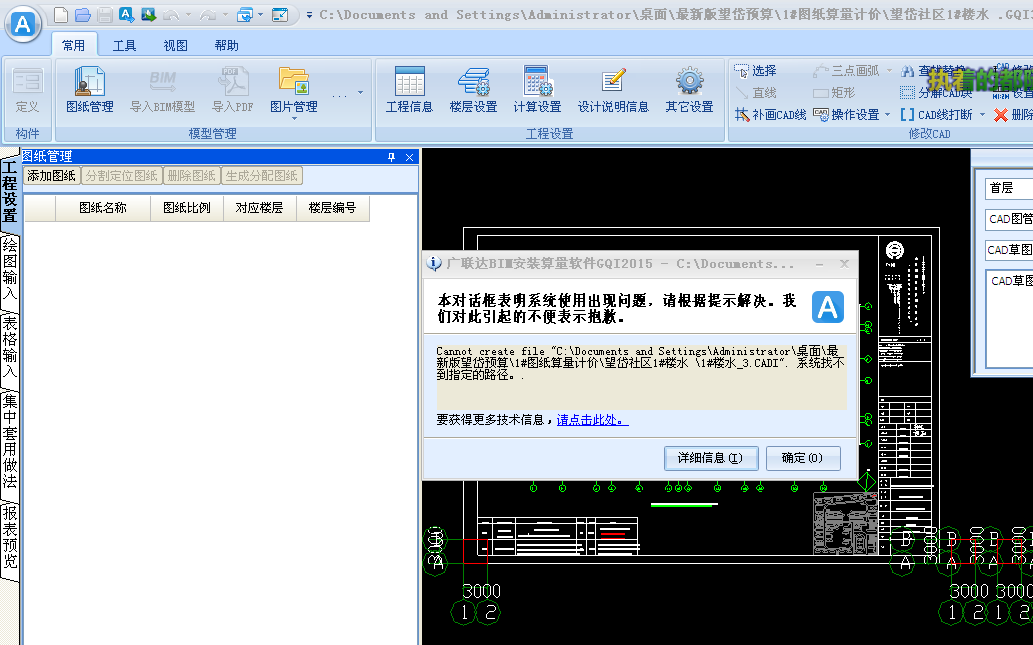Expand the undo history dropdown arrow
The image size is (1033, 645).
coord(188,14)
